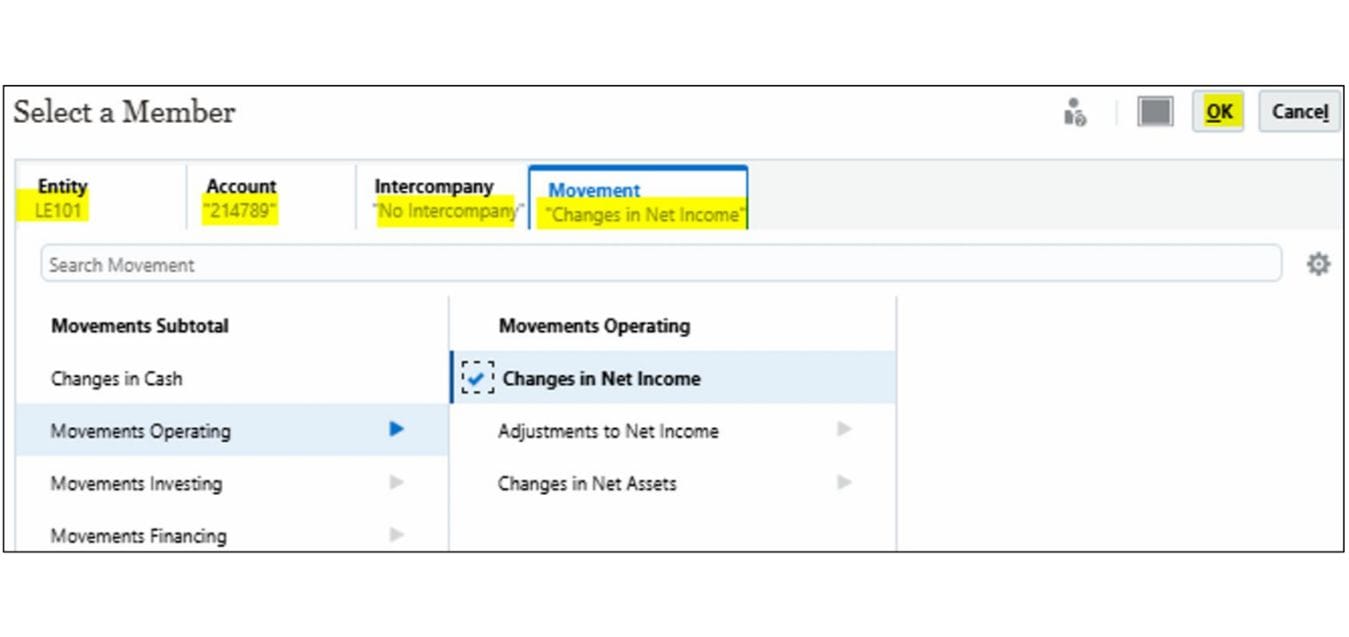This screenshot has height=637, width=1349.
Task: Expand Movements Investing children
Action: point(396,483)
